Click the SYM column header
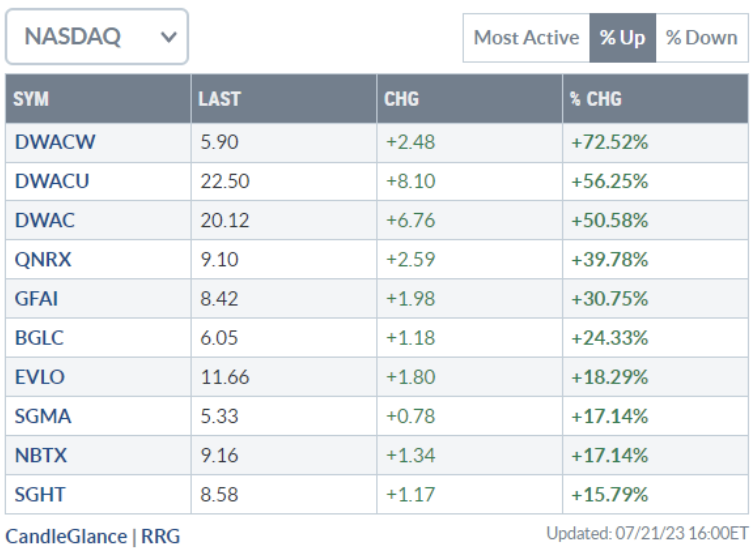Image resolution: width=756 pixels, height=552 pixels. point(32,99)
